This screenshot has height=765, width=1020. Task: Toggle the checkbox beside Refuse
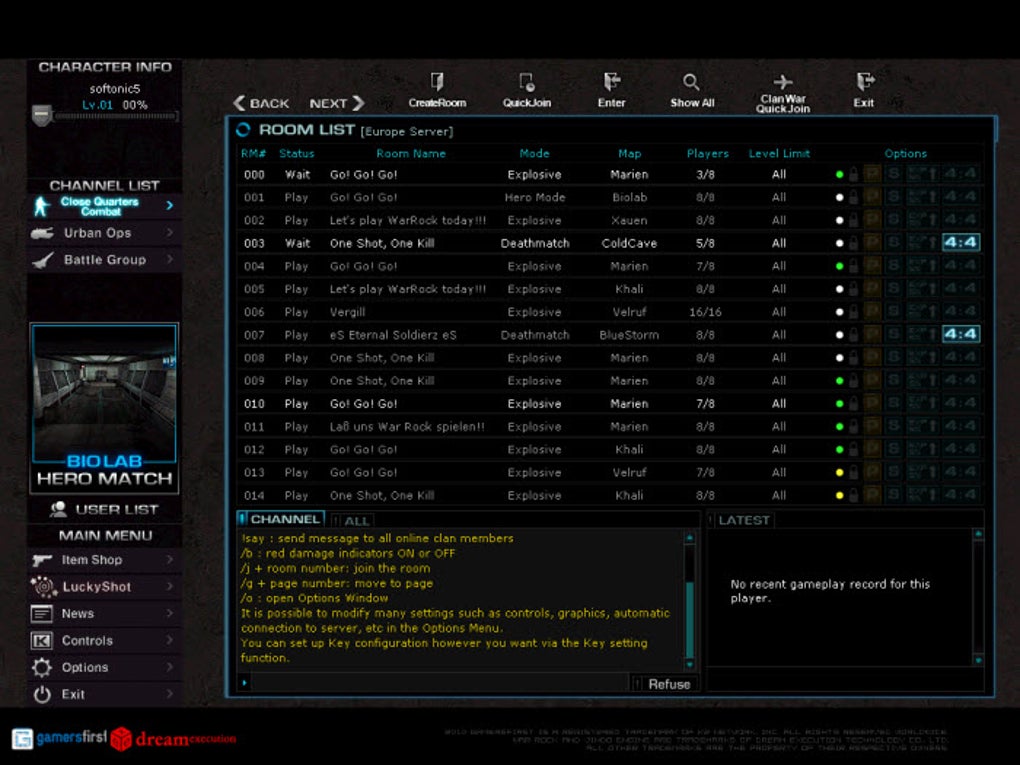638,684
